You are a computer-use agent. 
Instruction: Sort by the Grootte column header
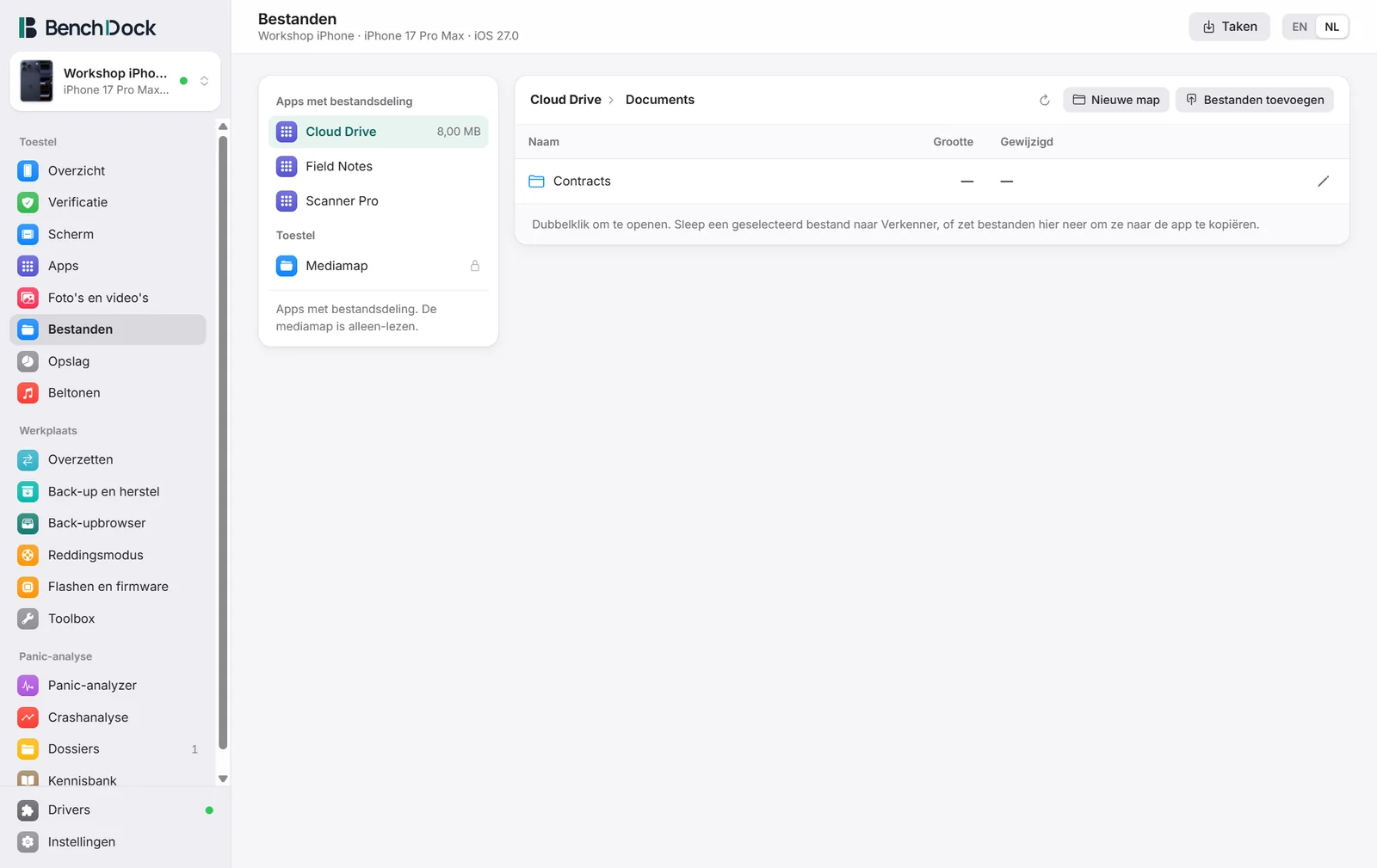click(x=953, y=142)
